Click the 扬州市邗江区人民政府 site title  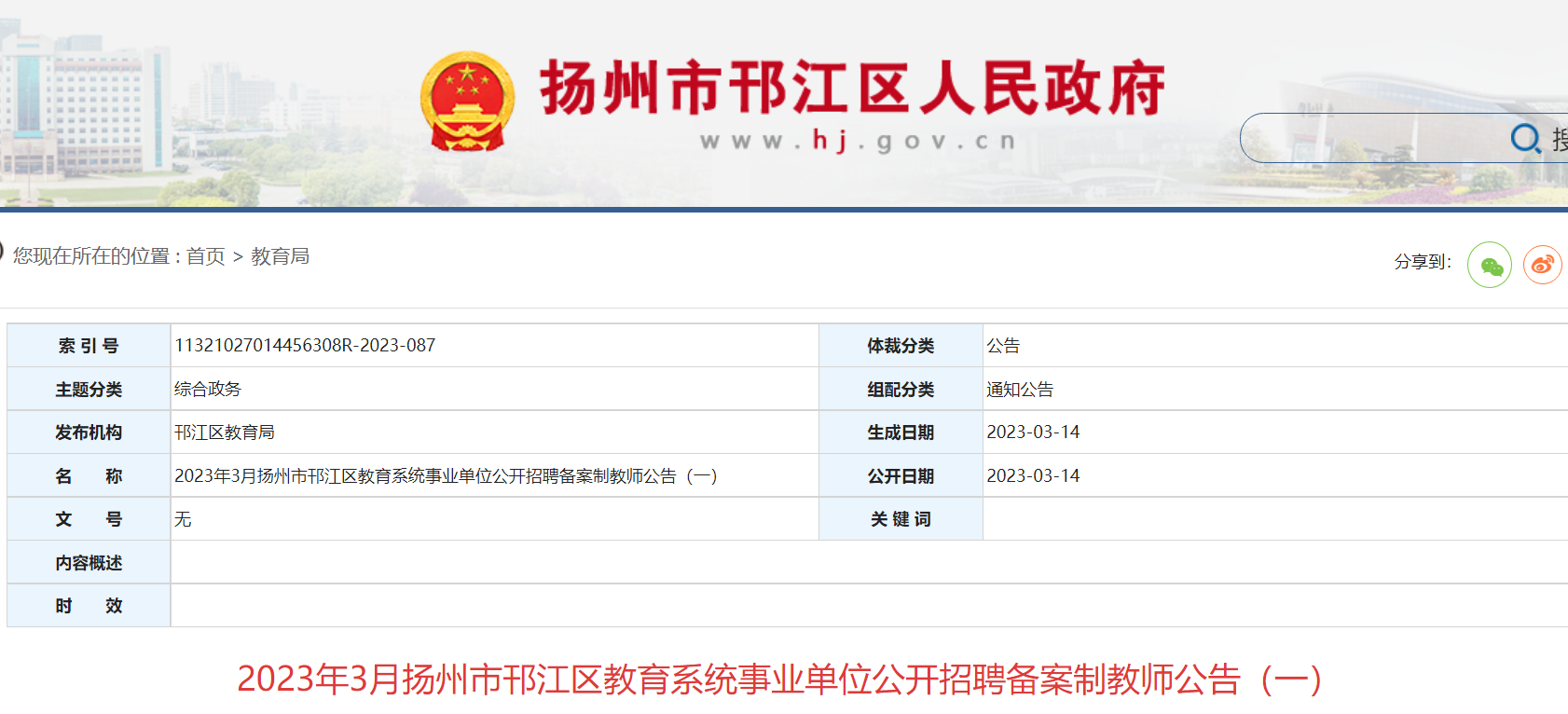(x=852, y=88)
